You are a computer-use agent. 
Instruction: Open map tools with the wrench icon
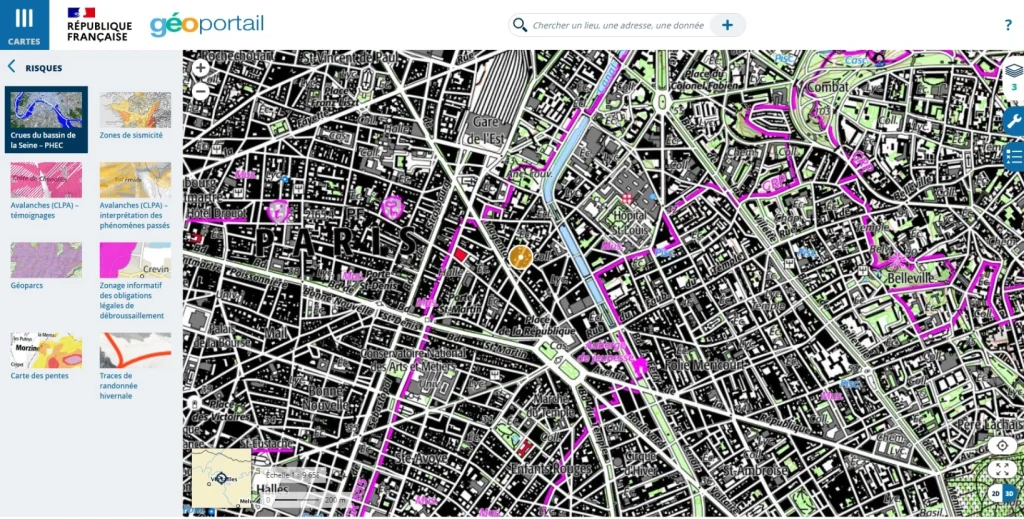click(x=1014, y=121)
